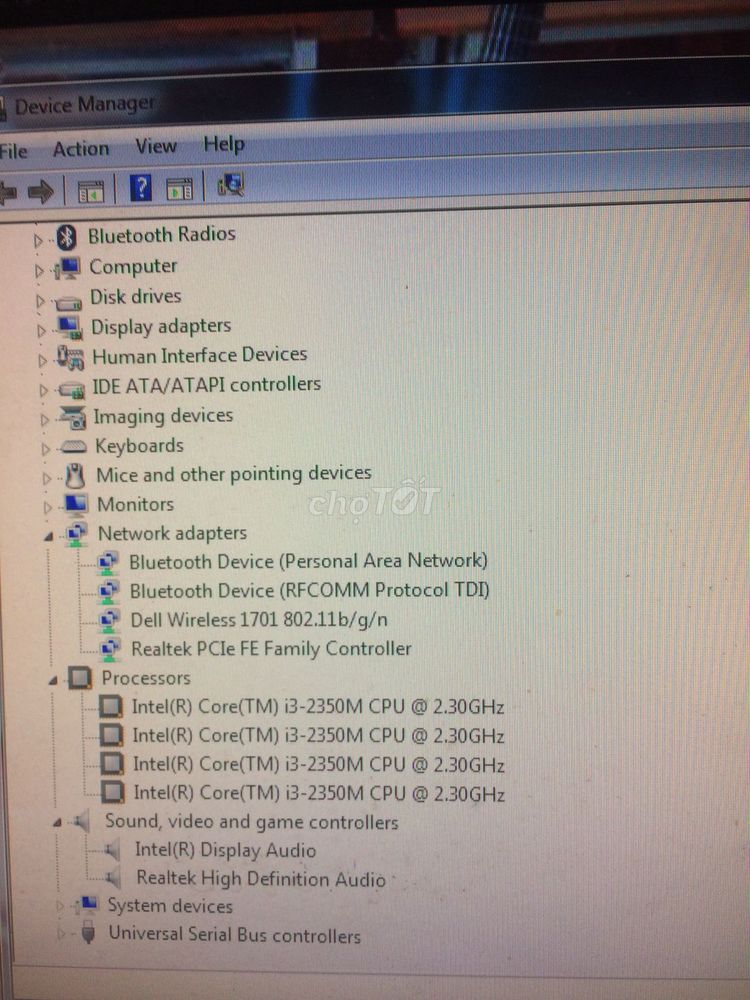750x1000 pixels.
Task: Click the Realtek PCIe FE controller icon
Action: (x=110, y=650)
